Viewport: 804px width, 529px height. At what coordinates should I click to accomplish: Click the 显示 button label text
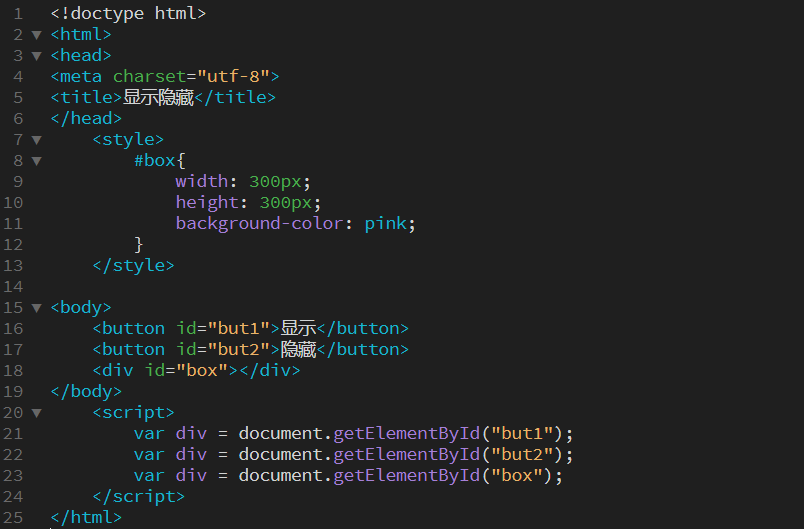[x=298, y=329]
